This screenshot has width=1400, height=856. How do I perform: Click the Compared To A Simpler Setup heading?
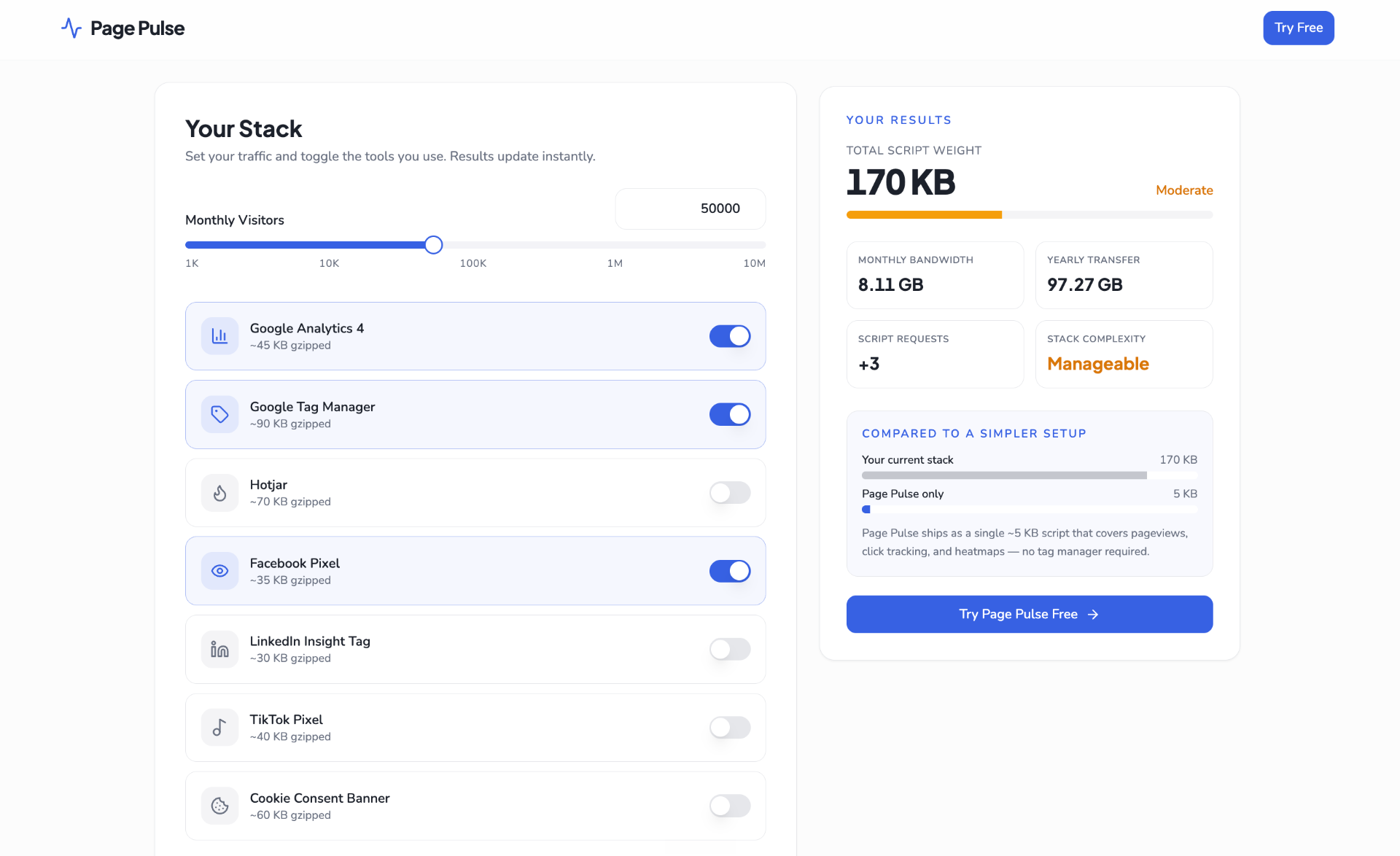point(974,433)
